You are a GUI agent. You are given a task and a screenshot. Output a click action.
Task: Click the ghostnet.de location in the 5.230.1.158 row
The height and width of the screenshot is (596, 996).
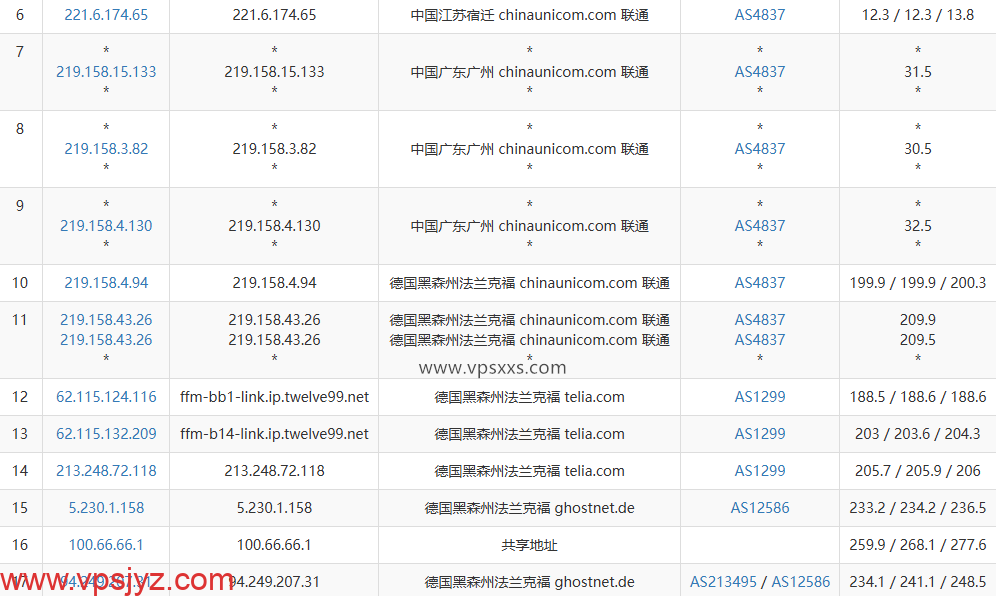529,508
